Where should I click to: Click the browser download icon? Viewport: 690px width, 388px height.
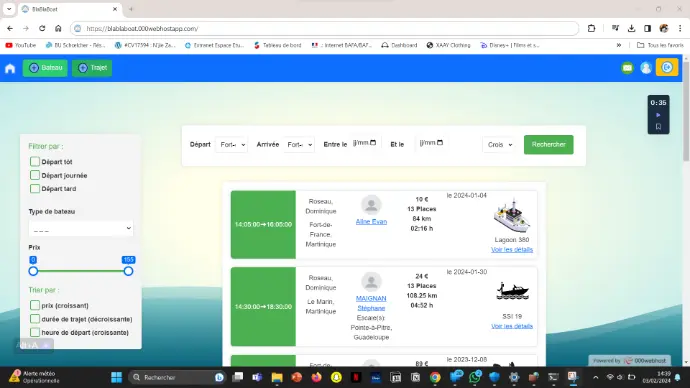pos(631,29)
